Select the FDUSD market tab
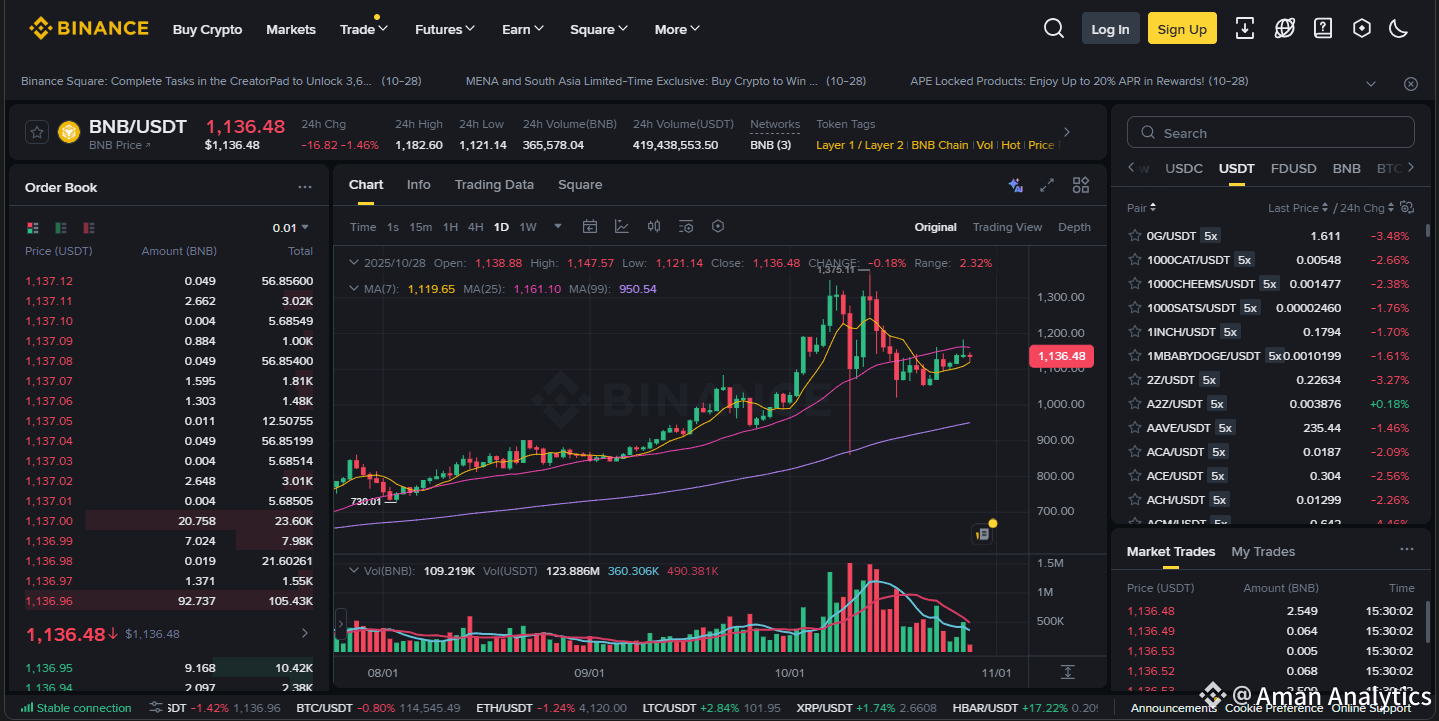The image size is (1439, 721). pos(1293,168)
